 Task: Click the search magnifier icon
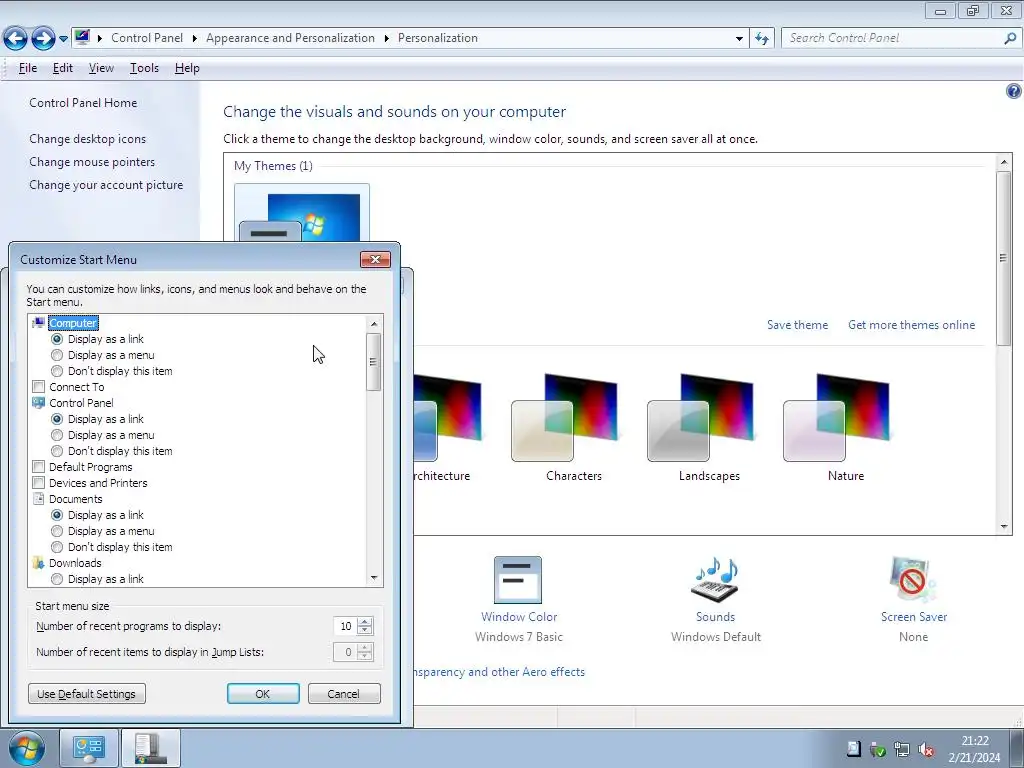click(1010, 39)
